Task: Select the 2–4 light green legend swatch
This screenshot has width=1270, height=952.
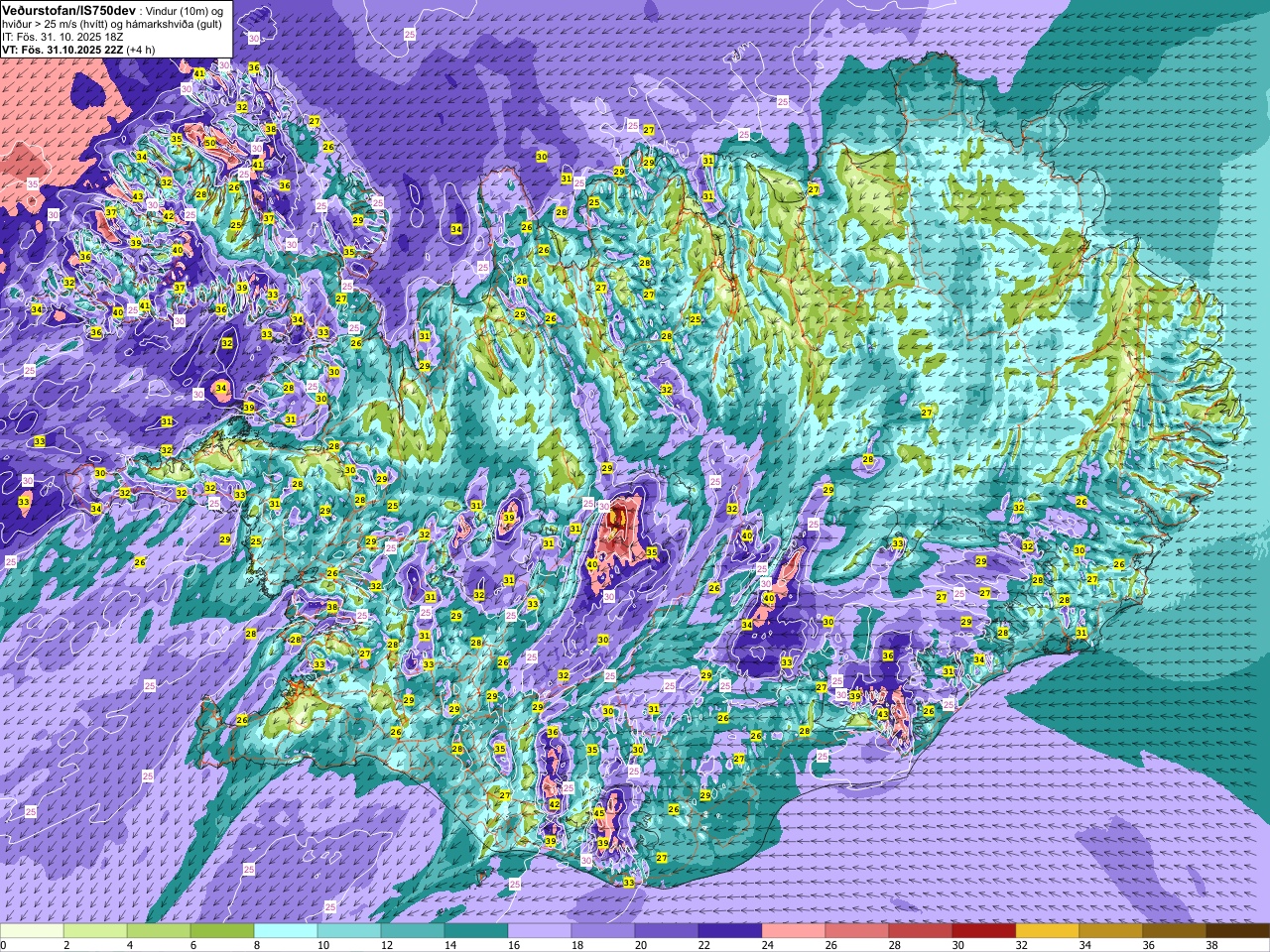Action: point(95,931)
